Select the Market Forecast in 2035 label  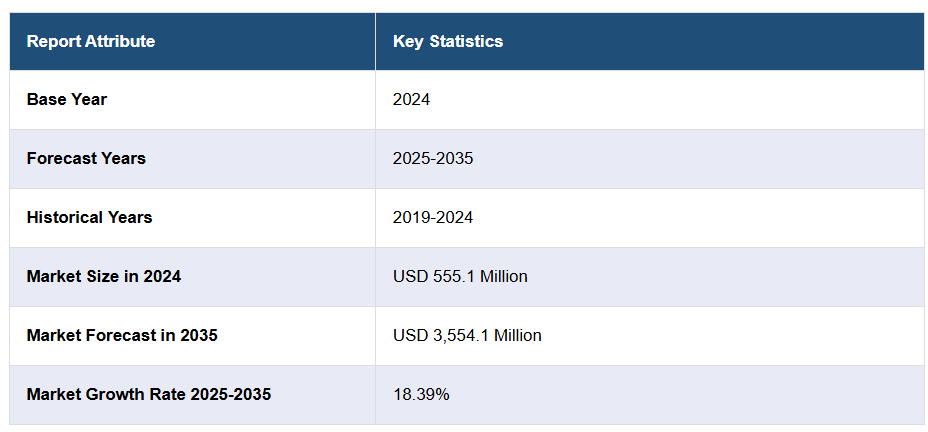[122, 335]
